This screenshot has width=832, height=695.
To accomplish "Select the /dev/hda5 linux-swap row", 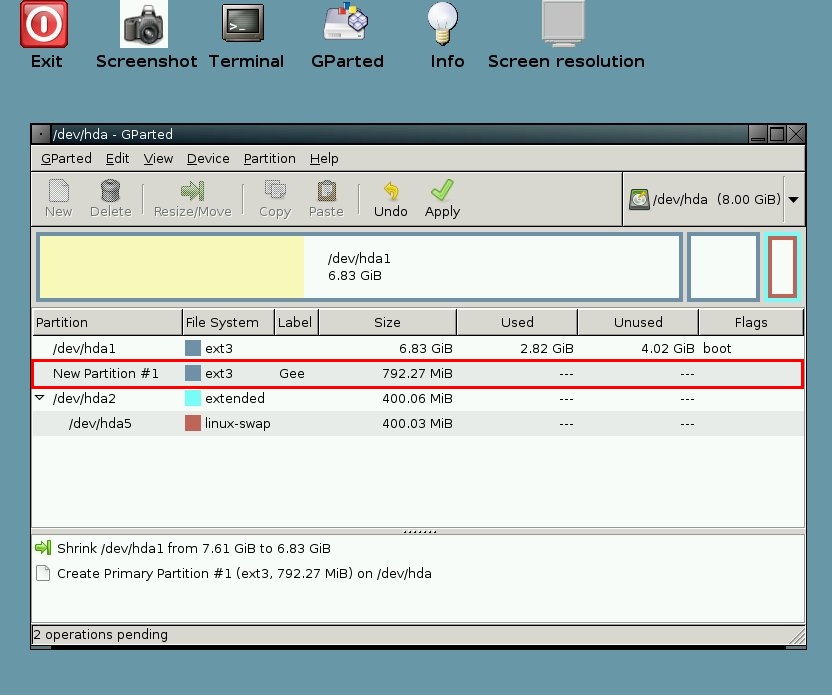I will point(418,423).
